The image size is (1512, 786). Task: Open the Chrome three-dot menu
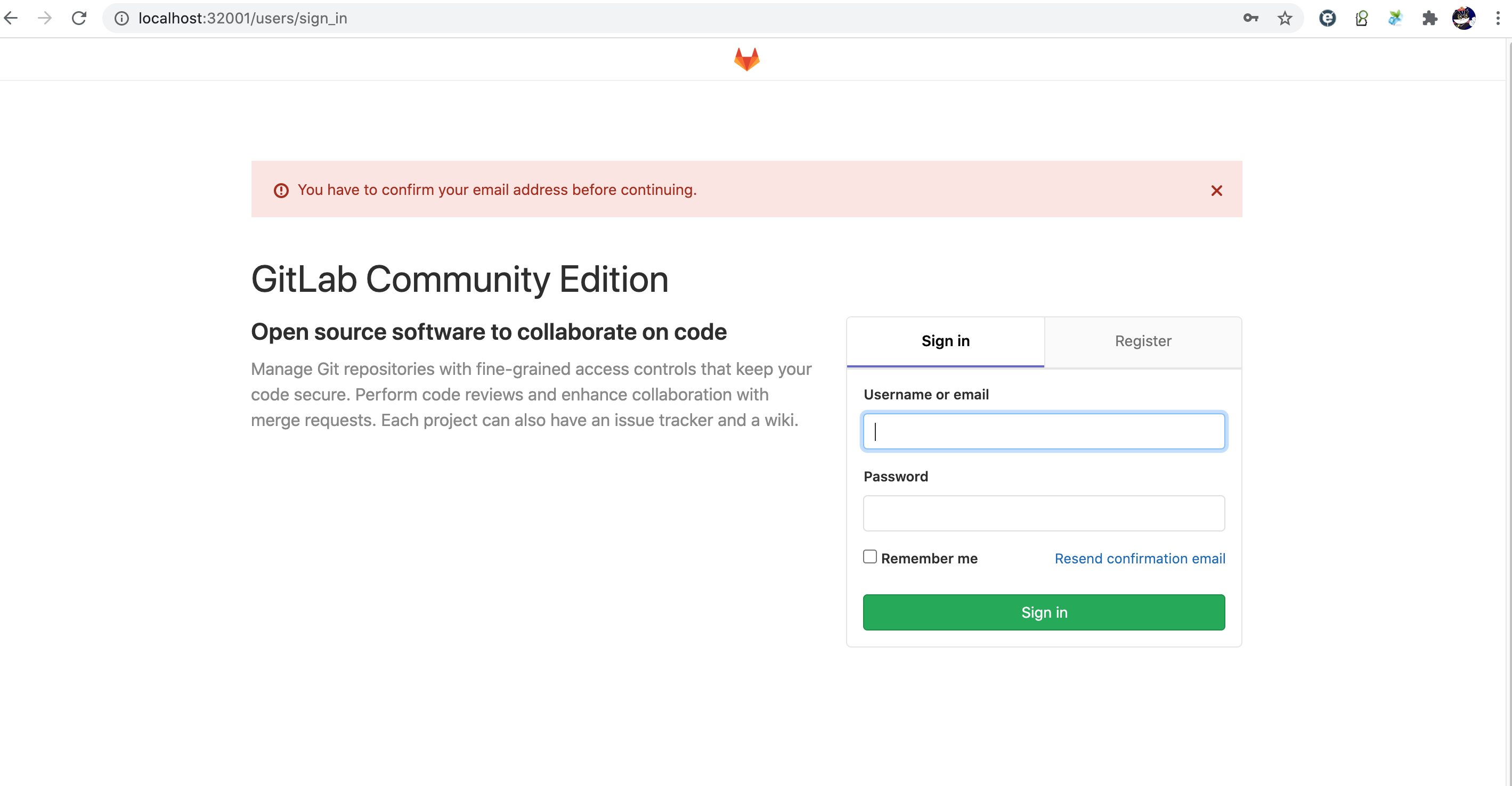coord(1499,18)
